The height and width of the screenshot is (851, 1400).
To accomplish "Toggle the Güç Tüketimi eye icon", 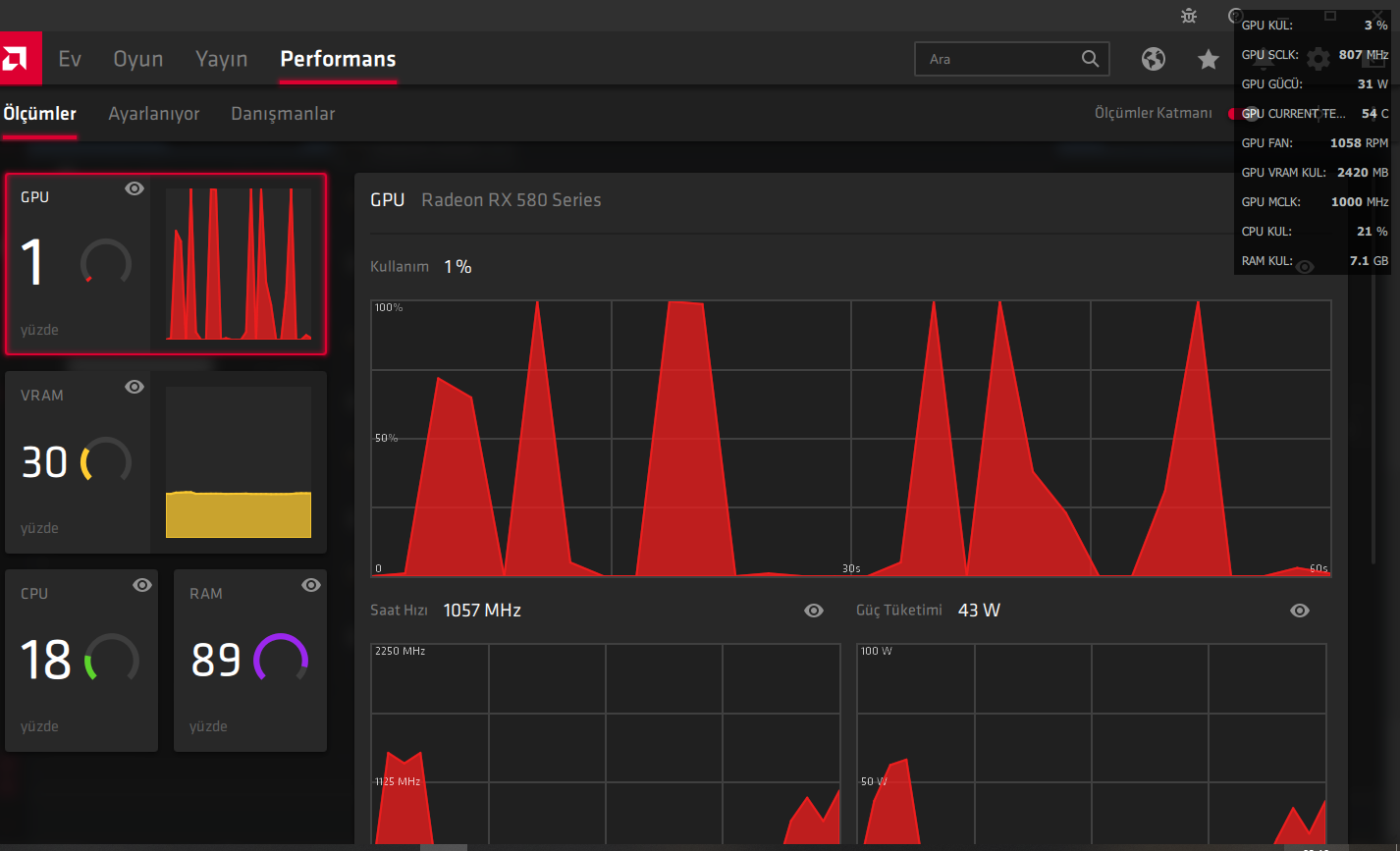I will click(1300, 611).
